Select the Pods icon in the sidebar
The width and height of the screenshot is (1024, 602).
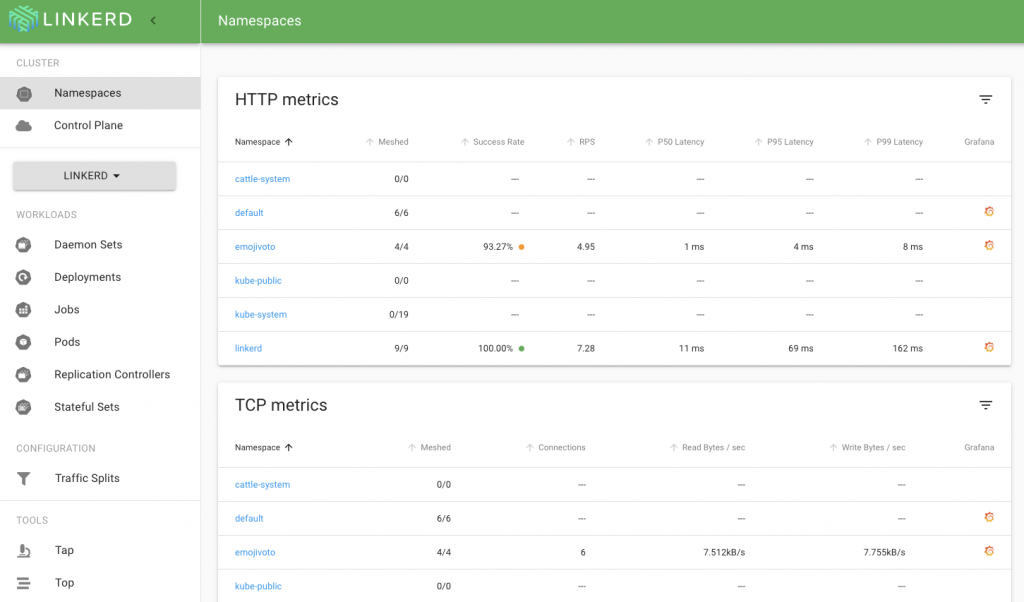[24, 341]
